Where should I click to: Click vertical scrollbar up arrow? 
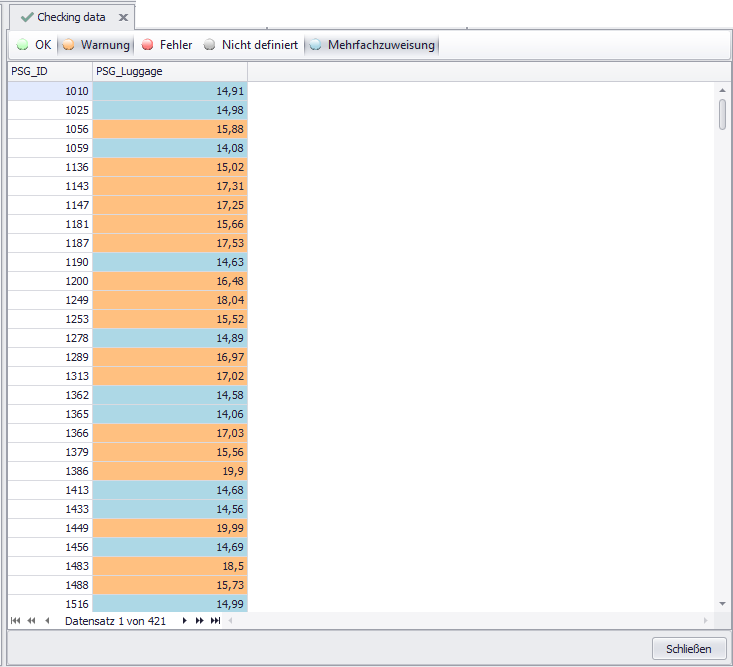(722, 90)
